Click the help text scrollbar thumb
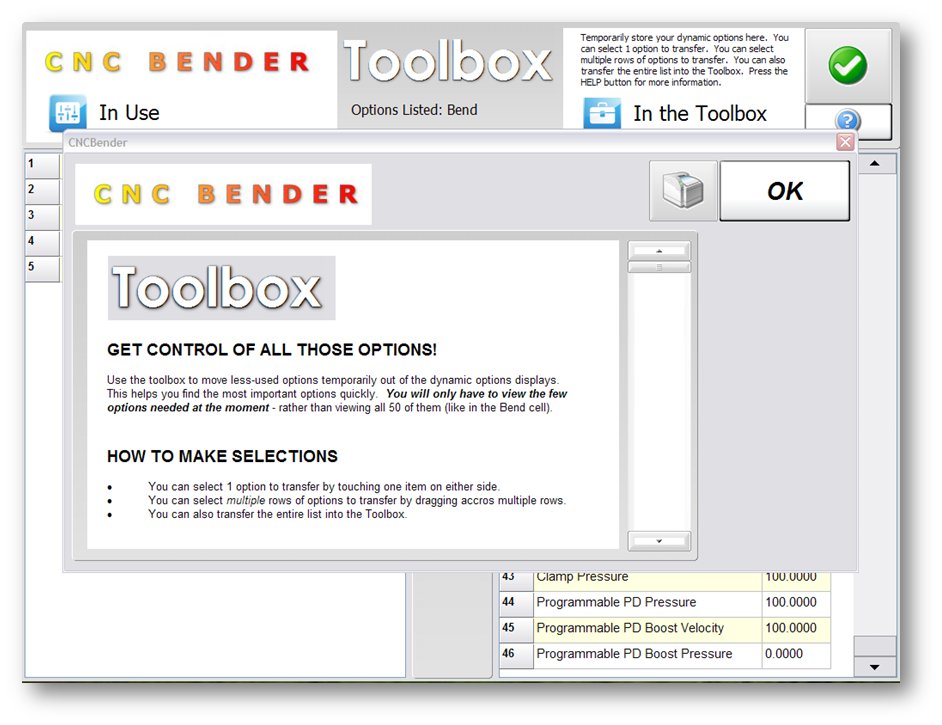 click(x=659, y=267)
